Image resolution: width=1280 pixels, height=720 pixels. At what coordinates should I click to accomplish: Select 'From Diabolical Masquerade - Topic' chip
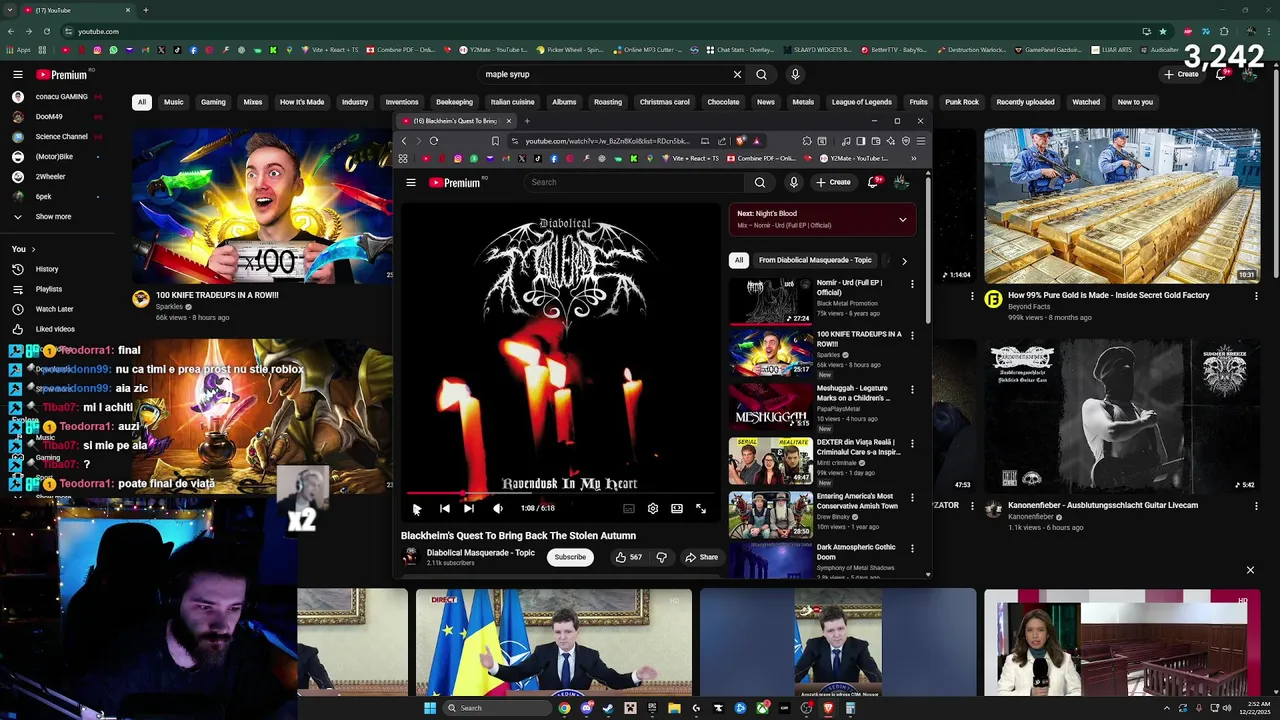[815, 260]
